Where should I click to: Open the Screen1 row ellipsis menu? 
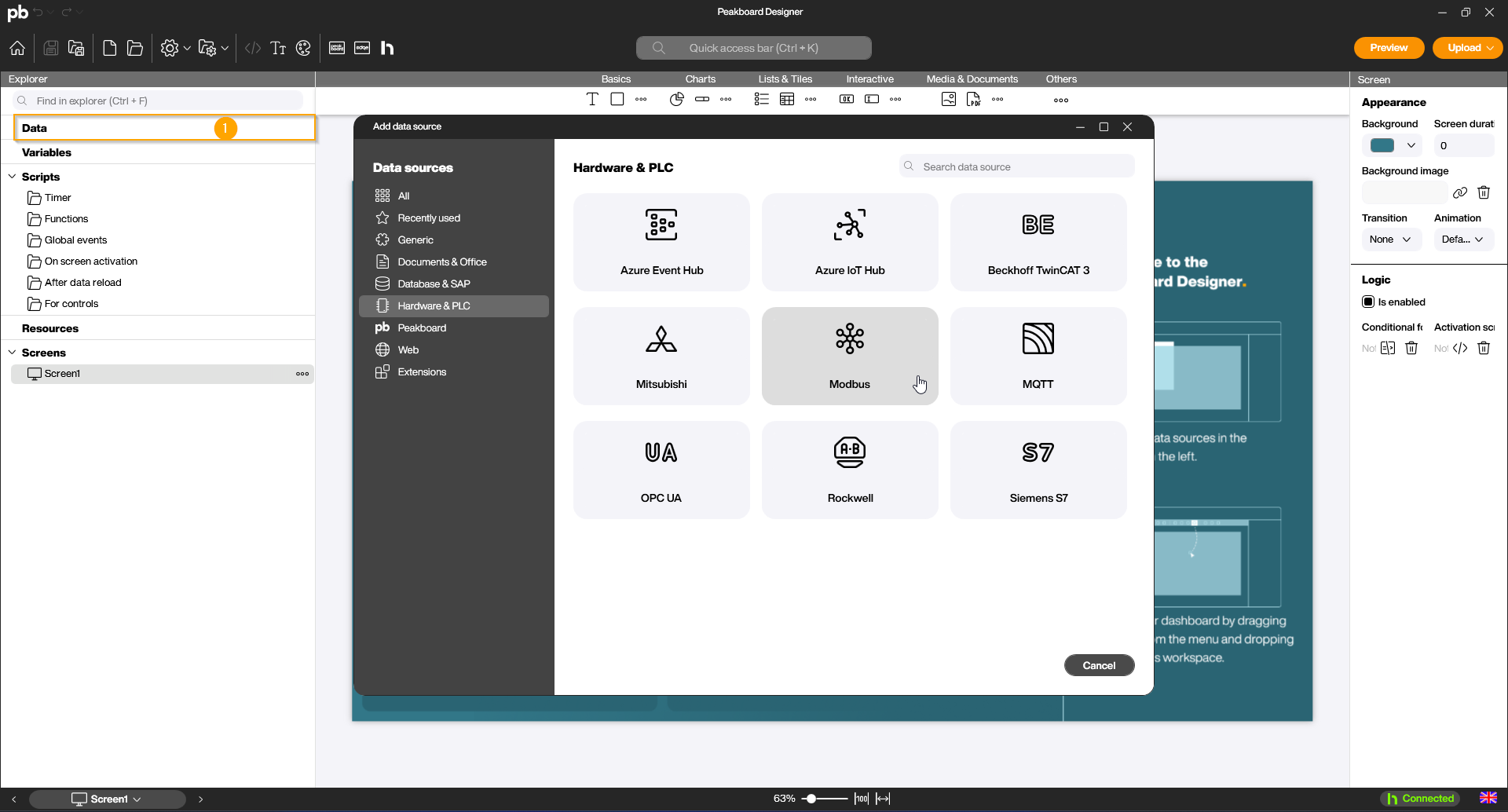click(x=302, y=374)
